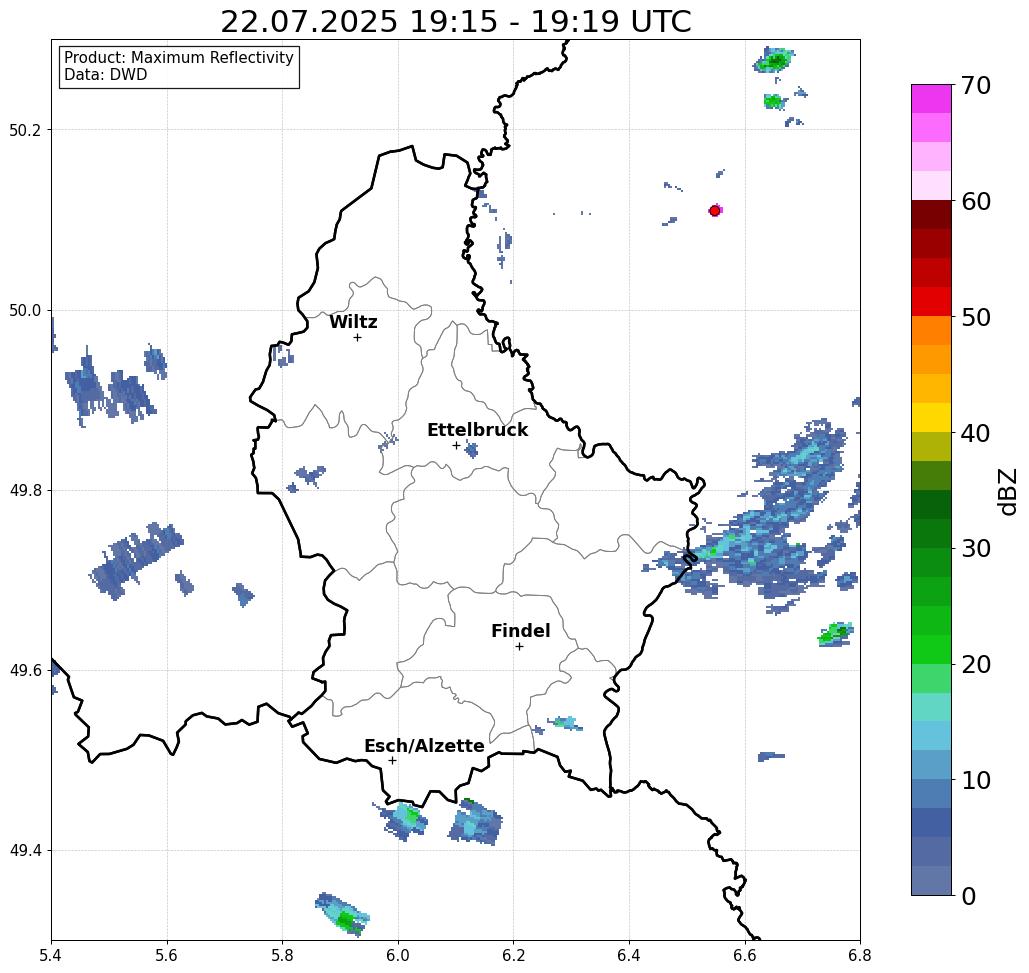Viewport: 1029px width, 973px height.
Task: Click the yellow swatch beside 40
Action: (x=931, y=417)
